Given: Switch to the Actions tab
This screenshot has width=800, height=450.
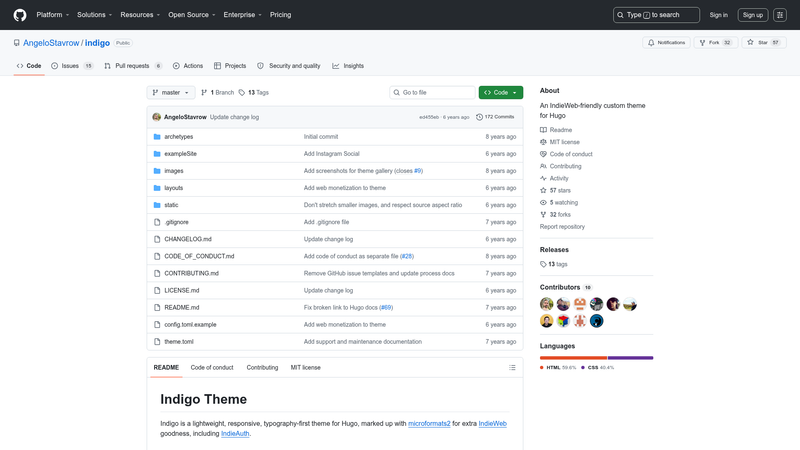Looking at the screenshot, I should 188,66.
